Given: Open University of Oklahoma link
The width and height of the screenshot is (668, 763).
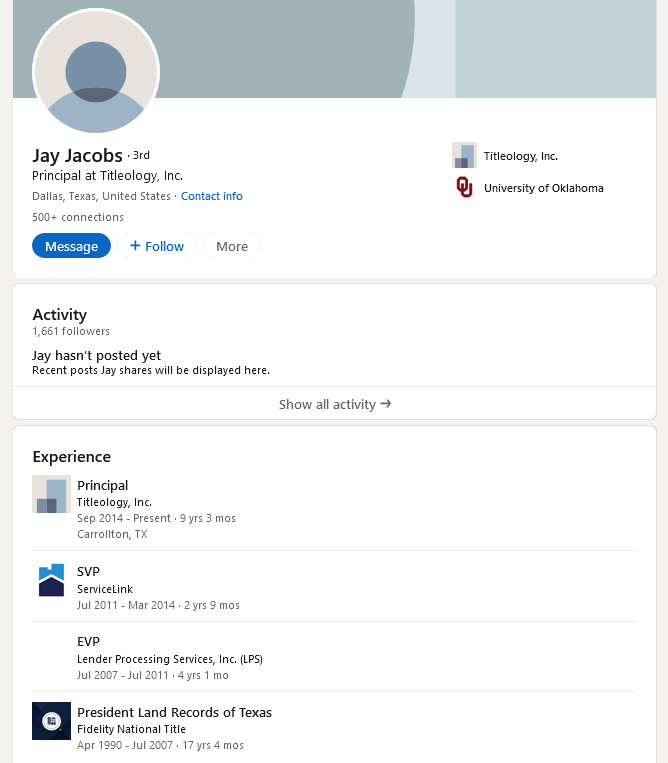Looking at the screenshot, I should click(543, 188).
